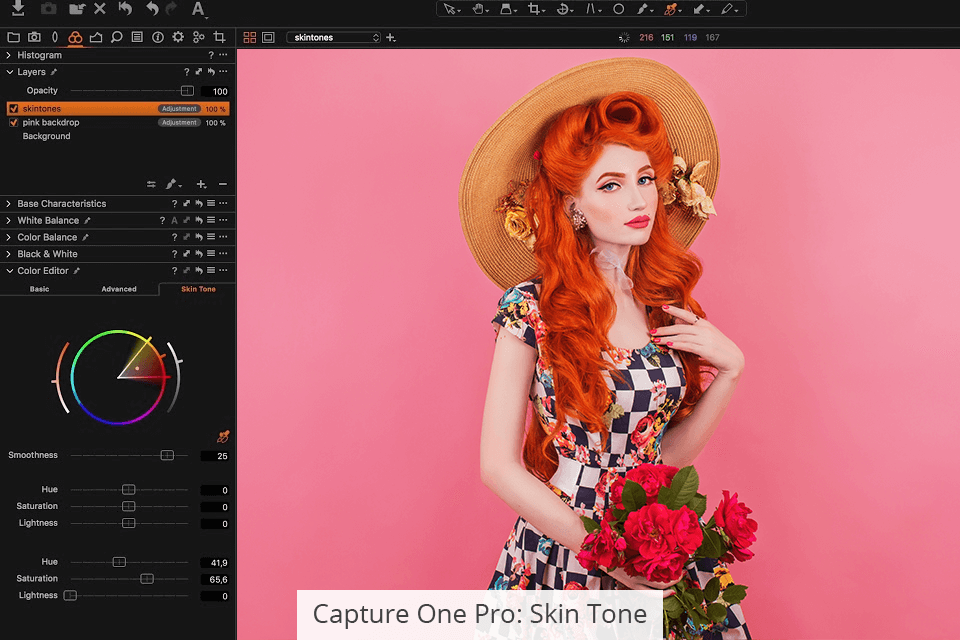Switch to the Basic tab in Color Editor
Viewport: 960px width, 640px height.
tap(39, 289)
